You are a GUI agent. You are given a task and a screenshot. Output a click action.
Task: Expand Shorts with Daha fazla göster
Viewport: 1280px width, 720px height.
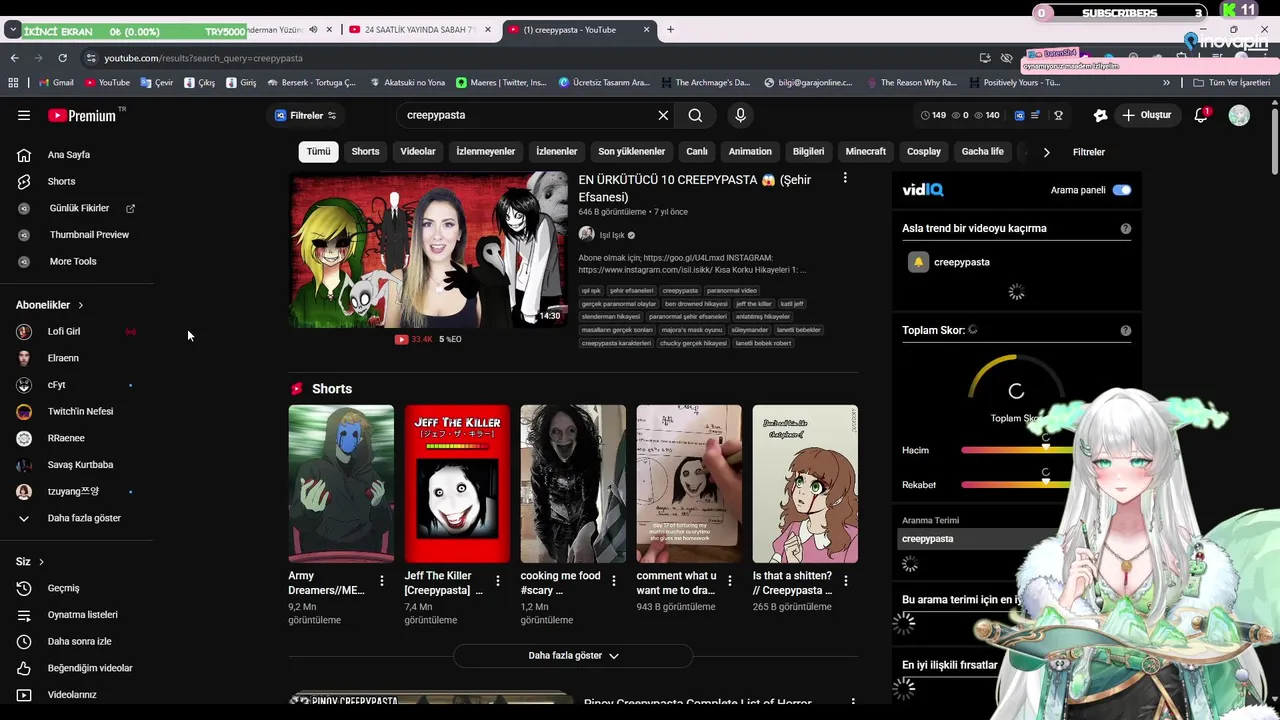click(573, 656)
